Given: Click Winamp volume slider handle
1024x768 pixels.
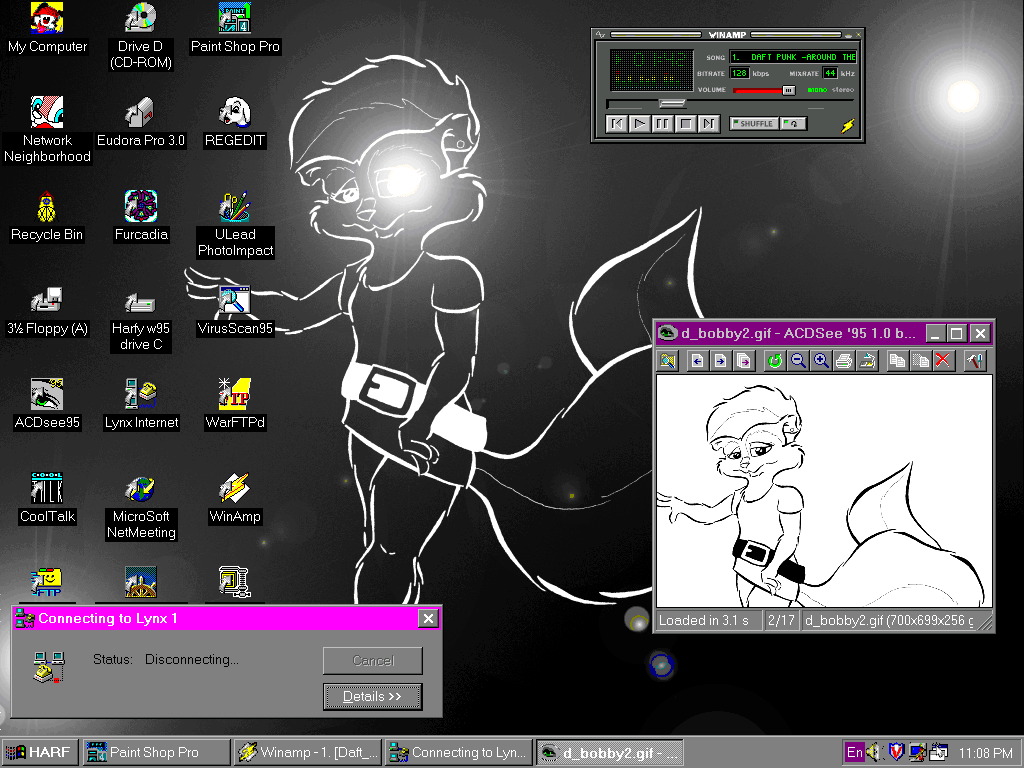Looking at the screenshot, I should (x=788, y=90).
